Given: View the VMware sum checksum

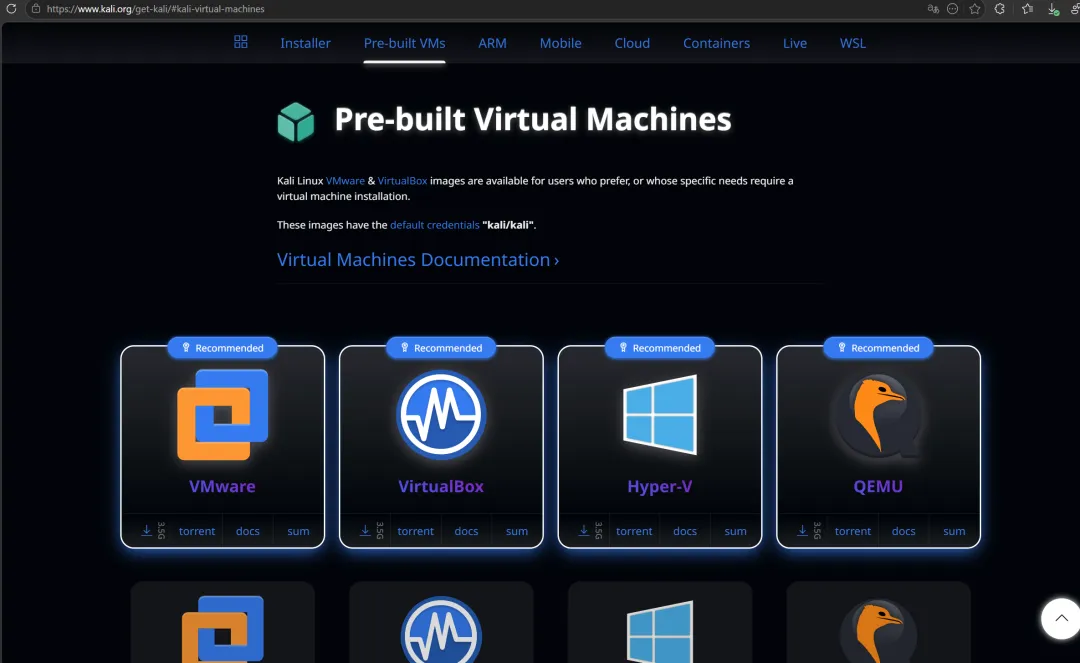Looking at the screenshot, I should coord(298,531).
